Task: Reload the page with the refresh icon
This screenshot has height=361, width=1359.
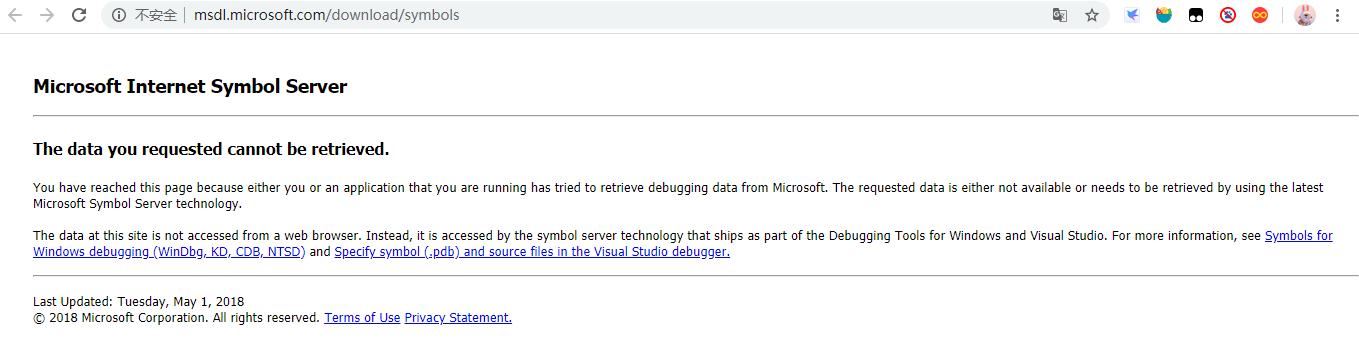Action: click(x=79, y=15)
